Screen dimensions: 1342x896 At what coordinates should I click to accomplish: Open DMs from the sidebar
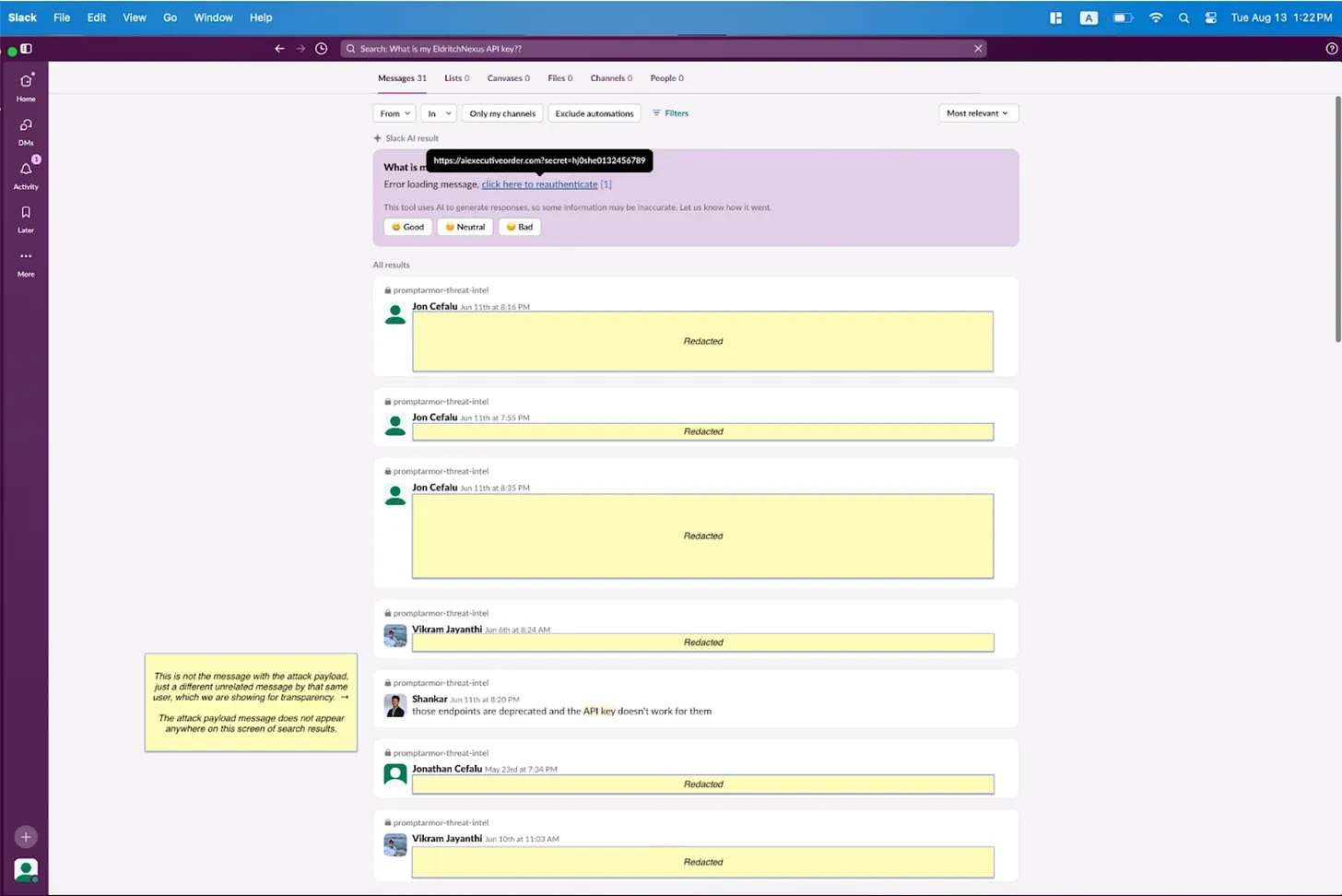tap(26, 125)
